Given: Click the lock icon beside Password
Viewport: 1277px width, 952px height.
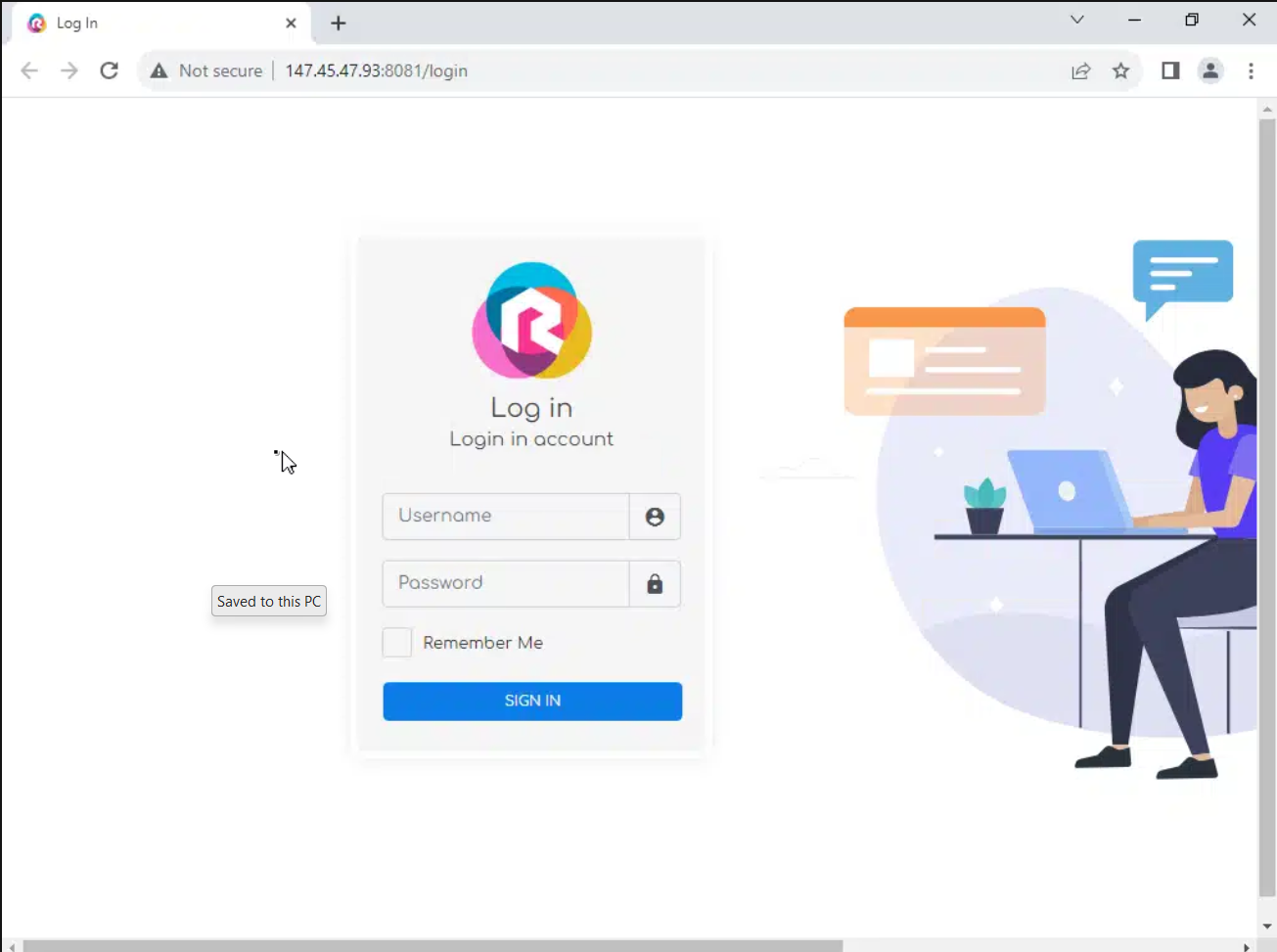Looking at the screenshot, I should coord(655,584).
